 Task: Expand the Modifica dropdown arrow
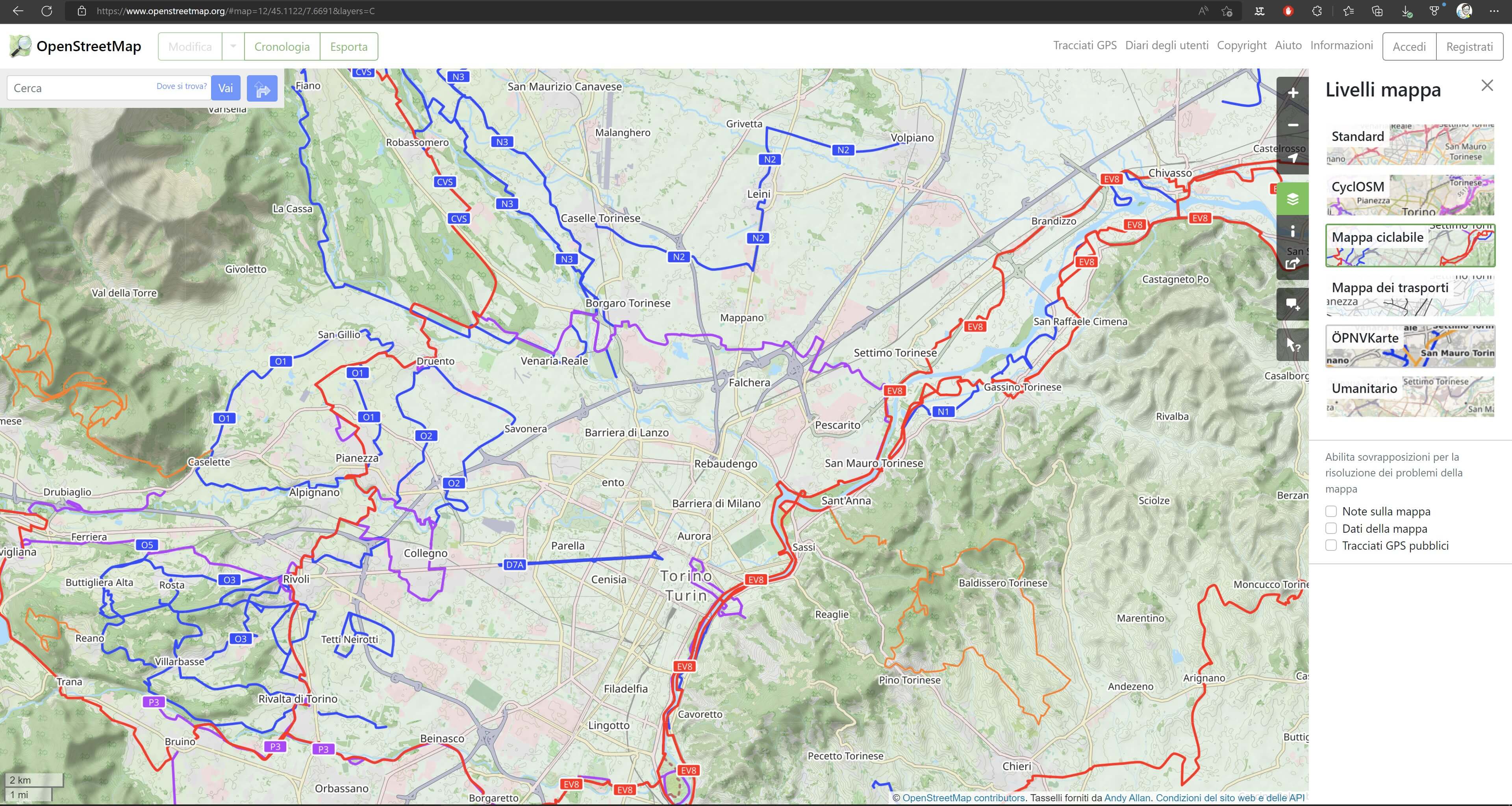(233, 46)
